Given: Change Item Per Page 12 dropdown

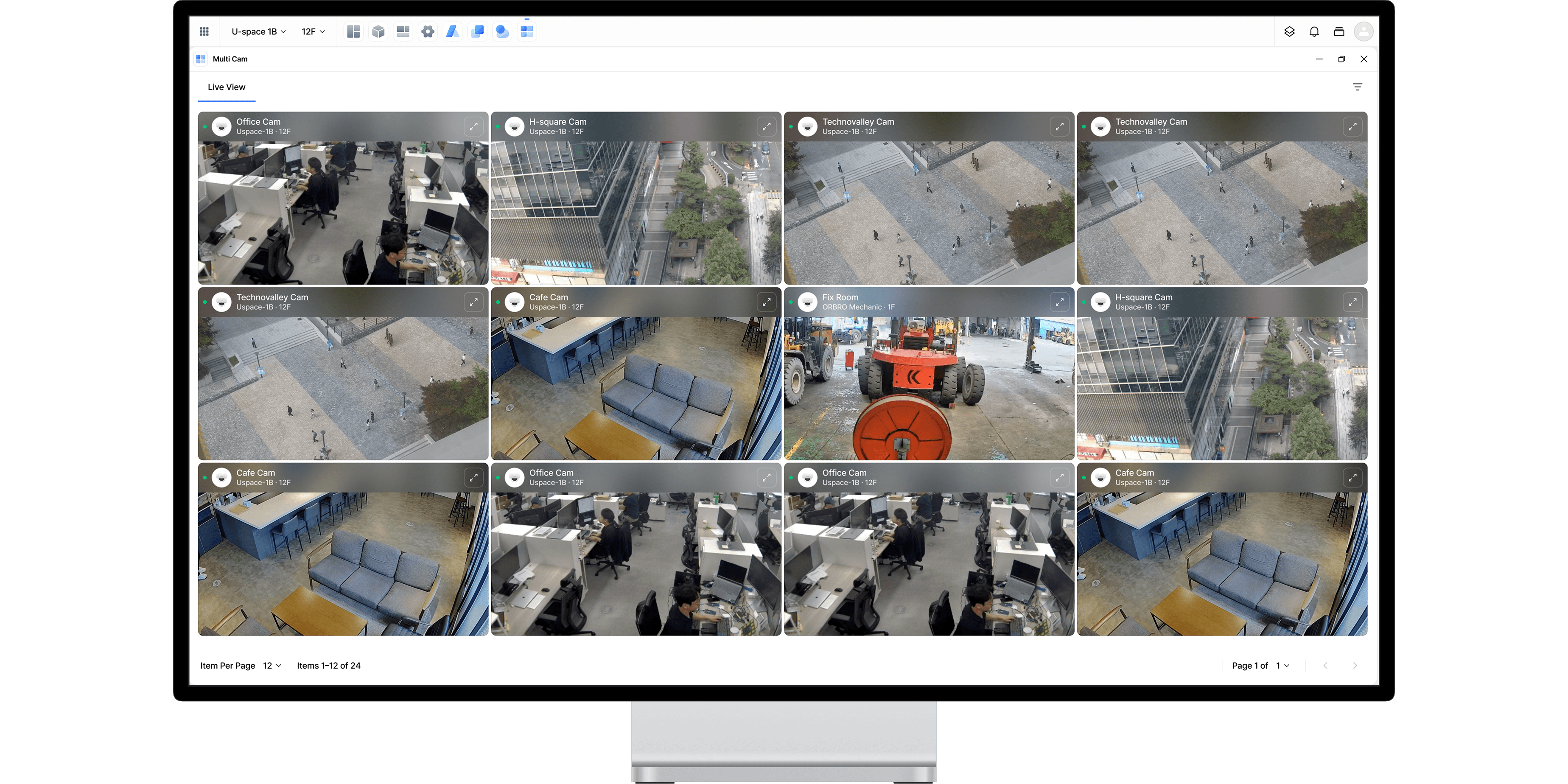Looking at the screenshot, I should [272, 665].
